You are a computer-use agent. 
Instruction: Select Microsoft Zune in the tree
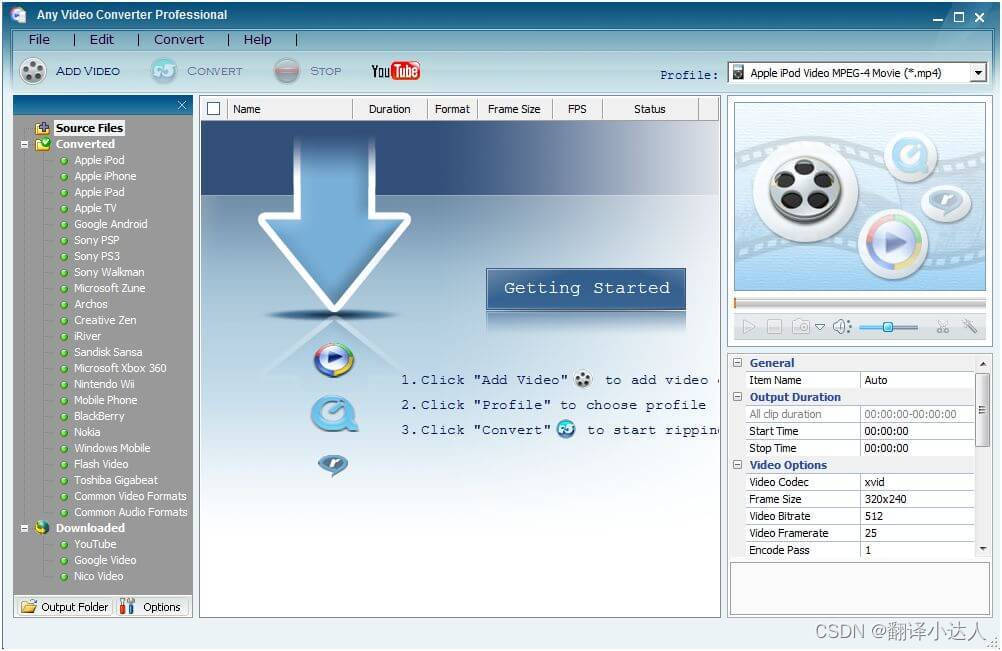[x=109, y=288]
